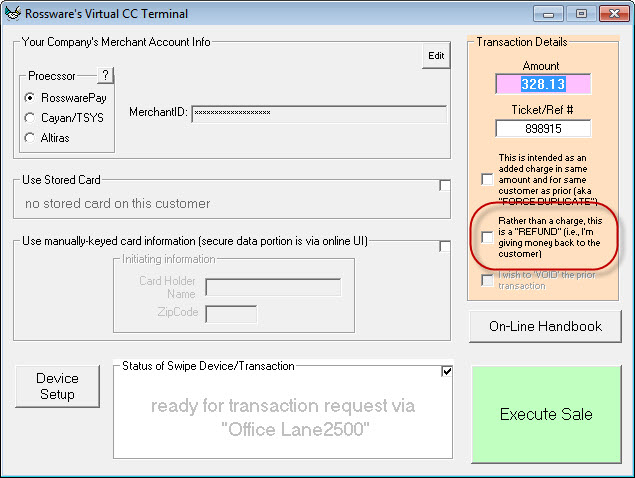
Task: Select the Cayan/TSYS processor option
Action: coord(31,118)
